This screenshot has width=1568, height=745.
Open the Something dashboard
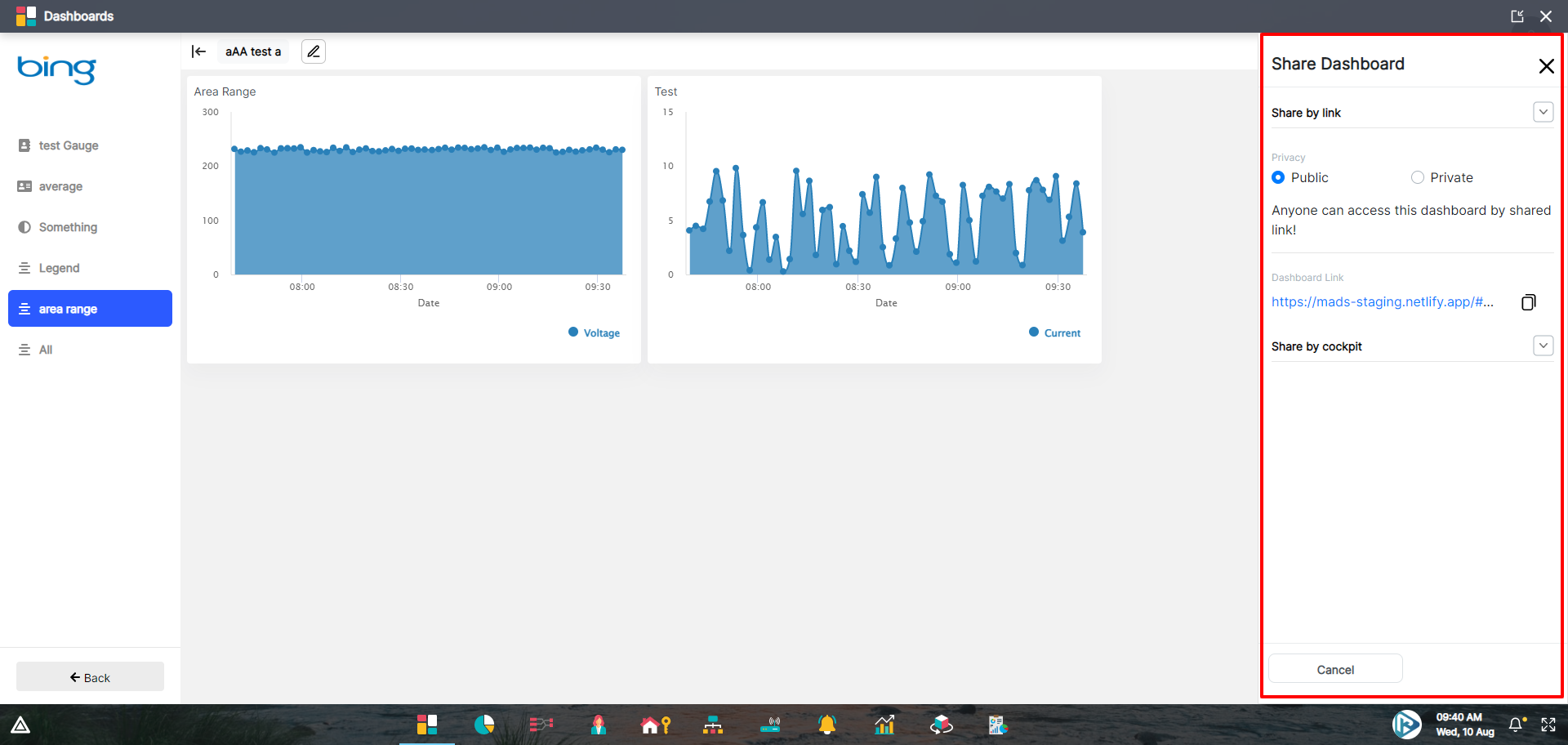coord(67,227)
